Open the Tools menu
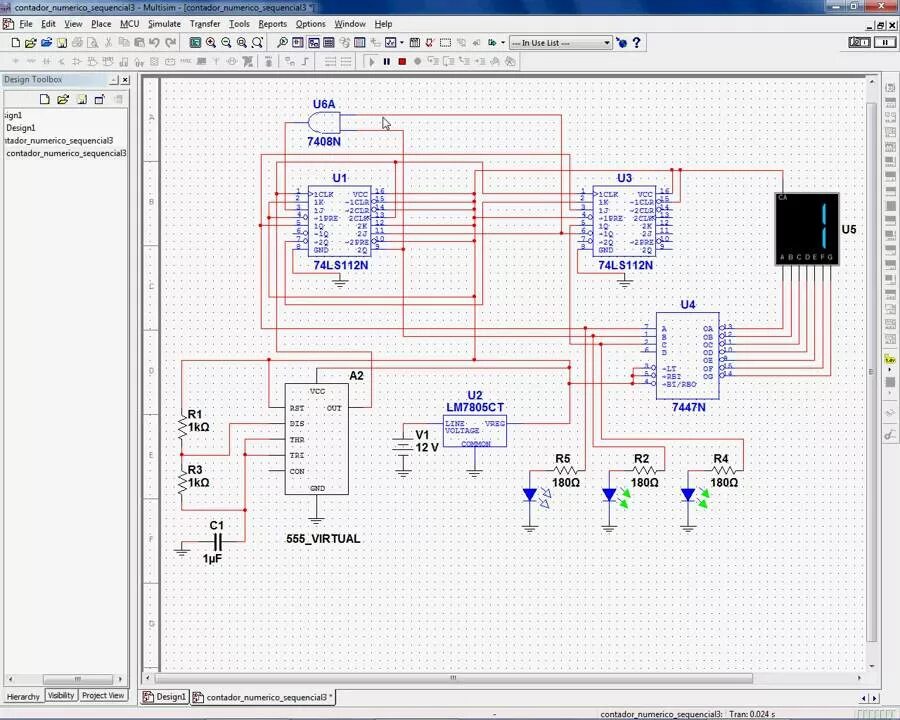Viewport: 900px width, 720px height. [x=239, y=24]
